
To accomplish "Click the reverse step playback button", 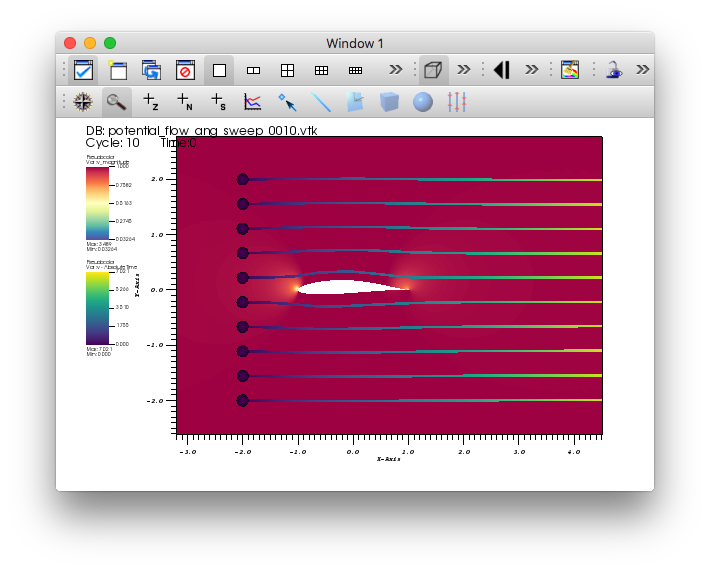I will point(502,70).
